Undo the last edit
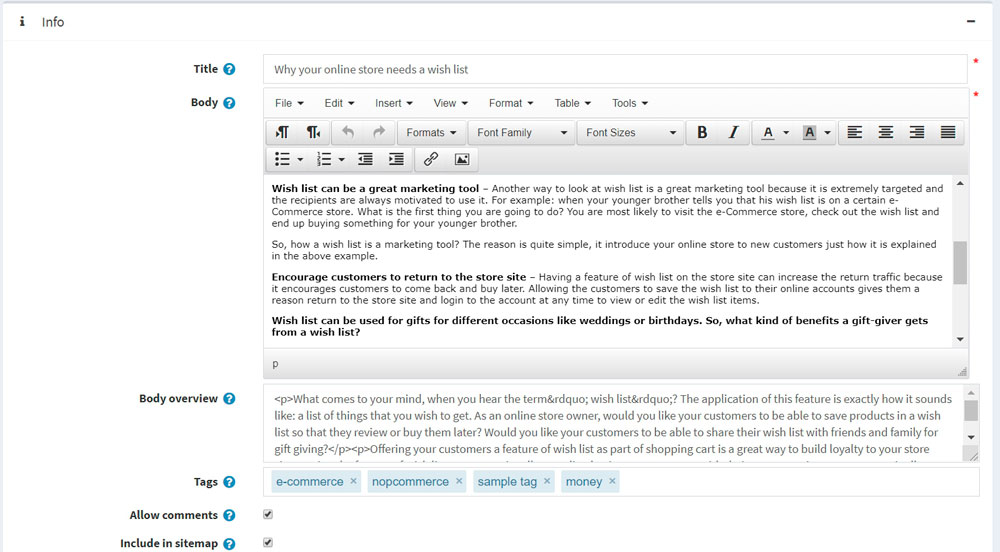This screenshot has height=552, width=1000. coord(348,132)
